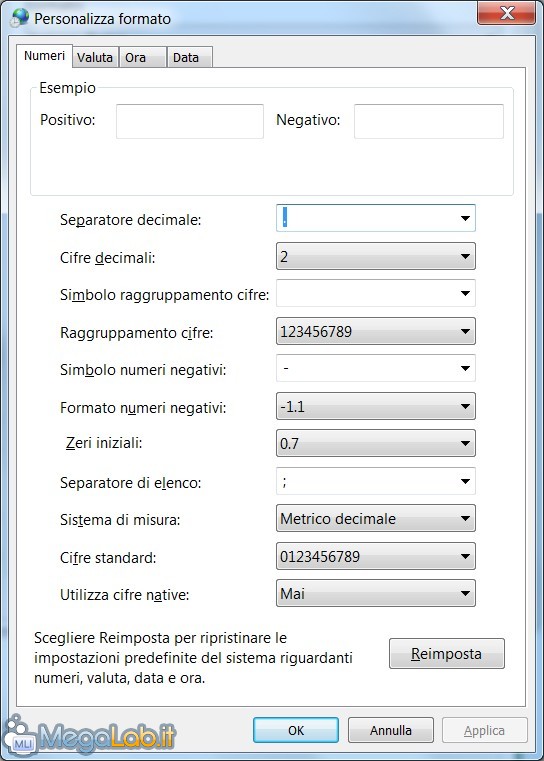This screenshot has height=761, width=544.
Task: Open Separatore di elenco dropdown arrow
Action: [465, 481]
